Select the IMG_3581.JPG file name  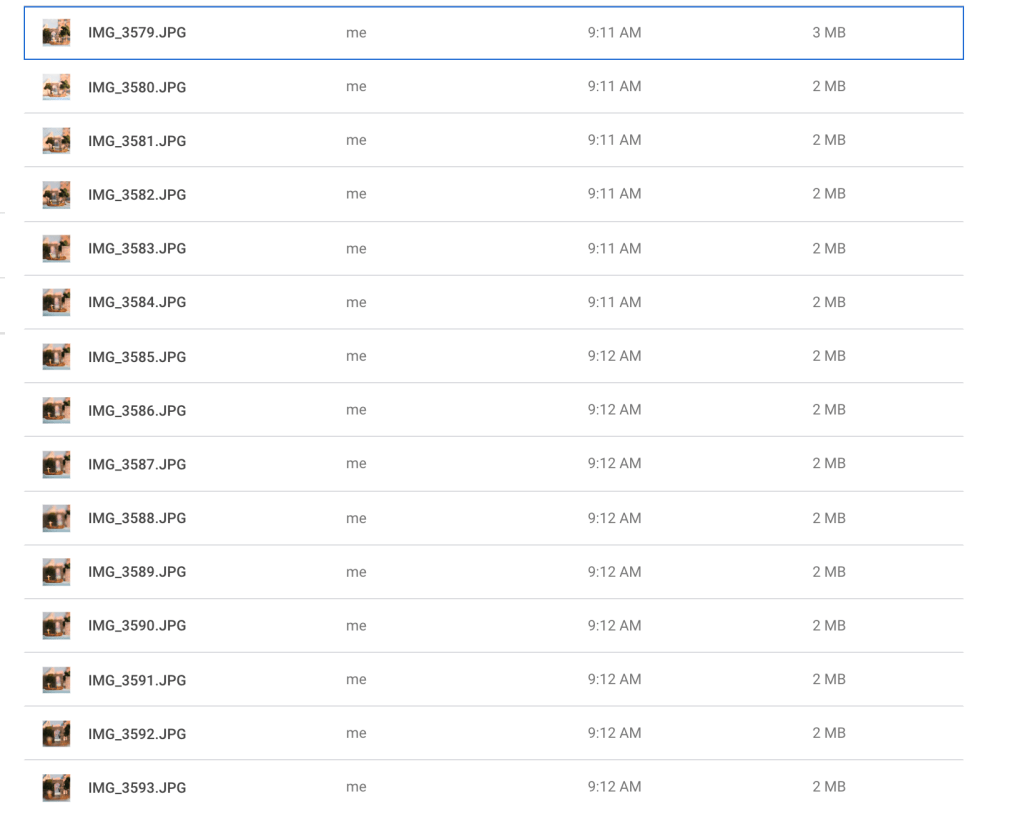click(x=137, y=141)
